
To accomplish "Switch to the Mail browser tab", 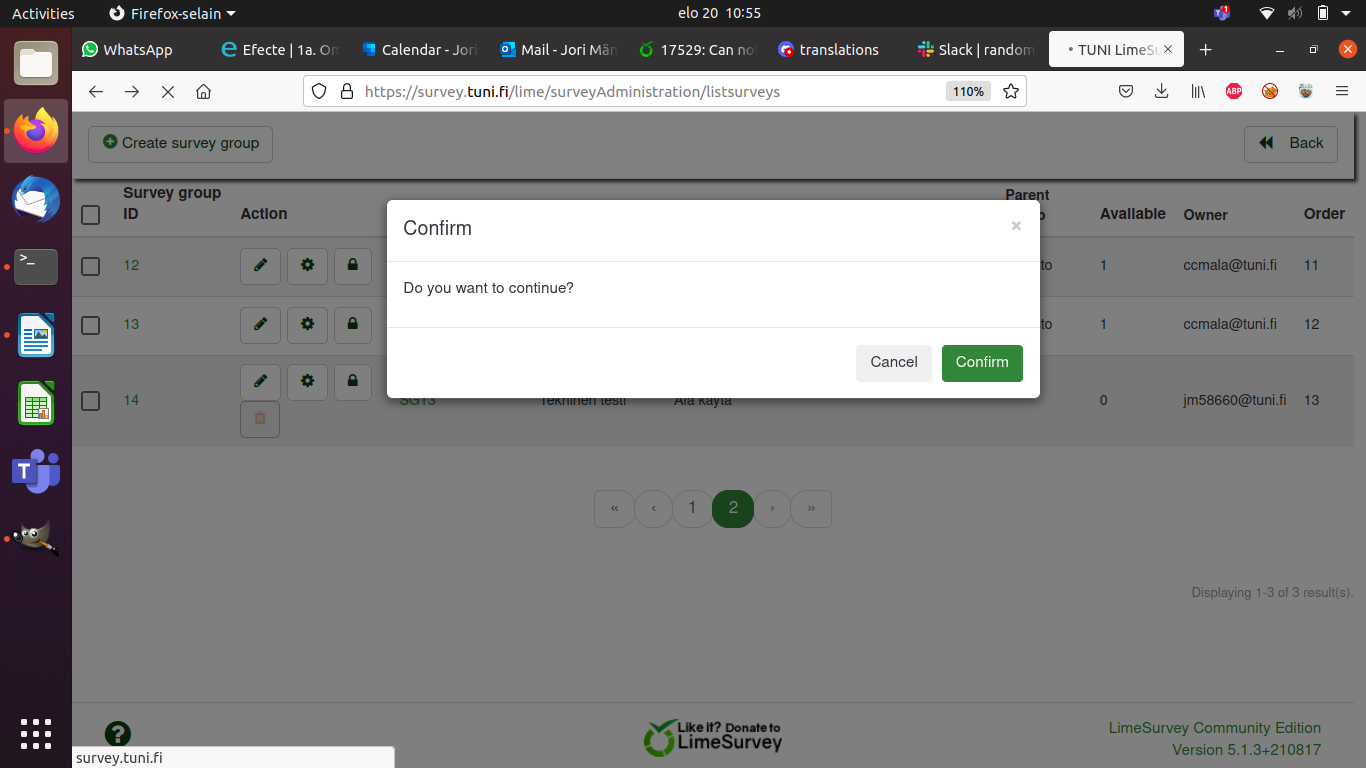I will (559, 50).
